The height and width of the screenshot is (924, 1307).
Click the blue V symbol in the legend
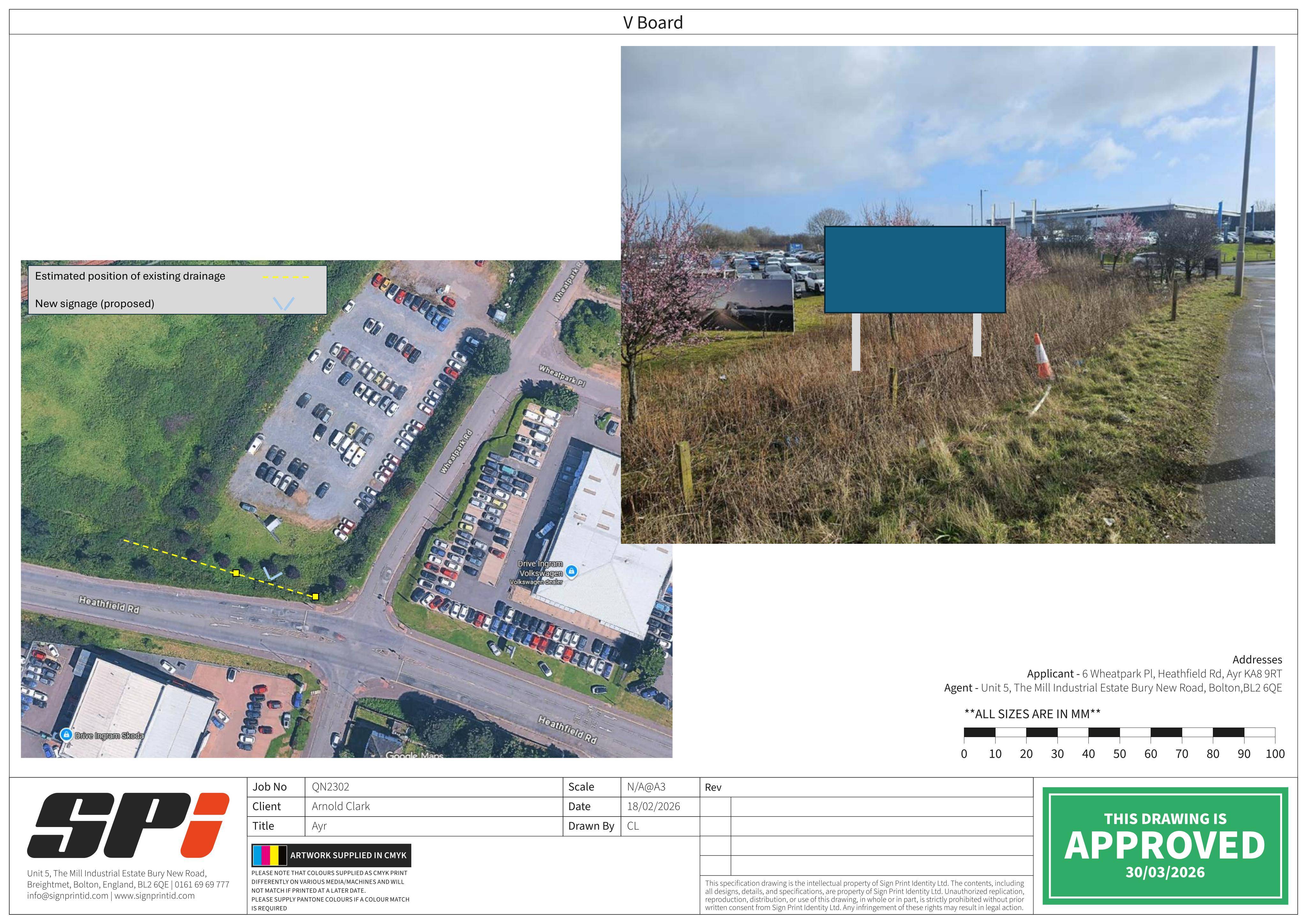[x=283, y=304]
